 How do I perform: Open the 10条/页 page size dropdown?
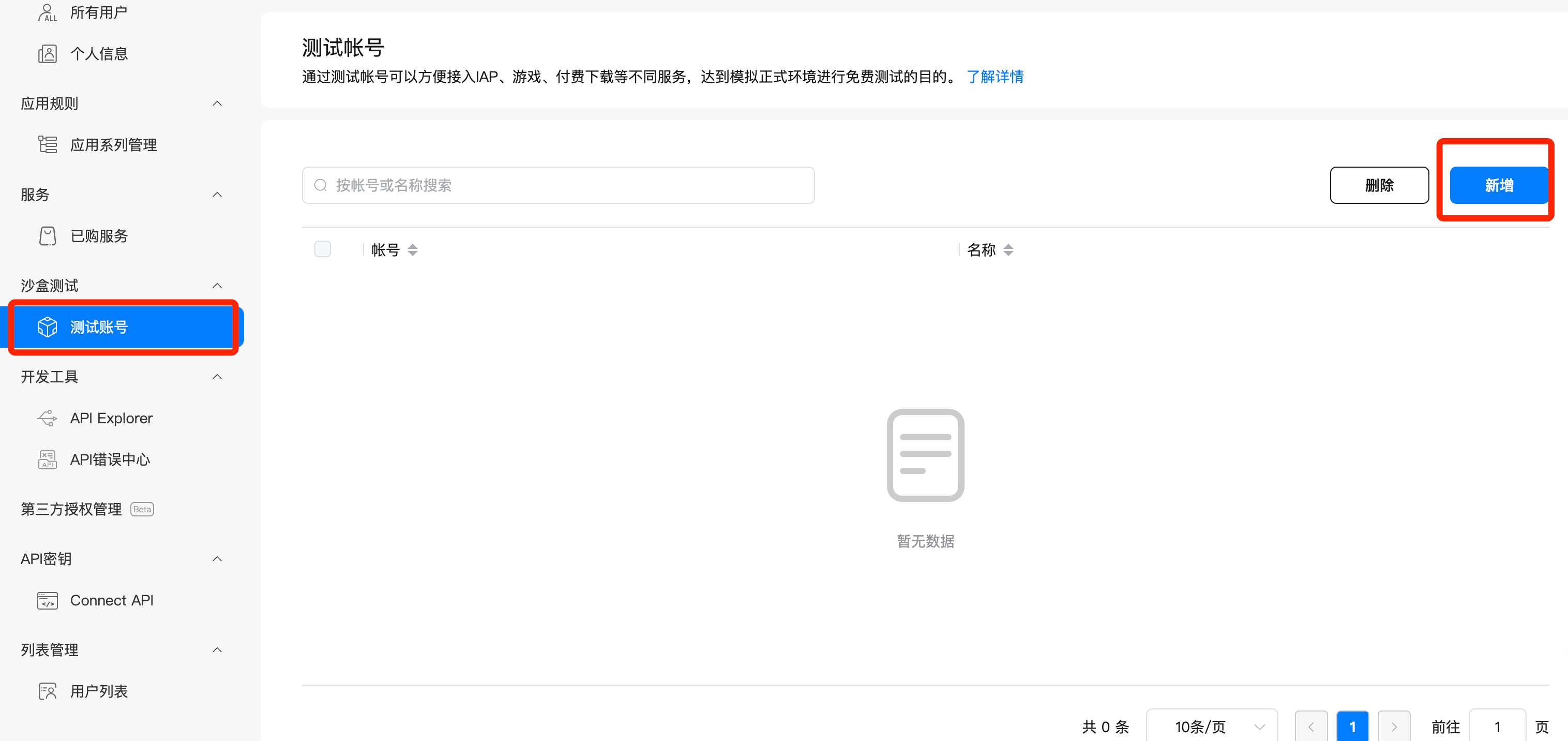tap(1211, 727)
